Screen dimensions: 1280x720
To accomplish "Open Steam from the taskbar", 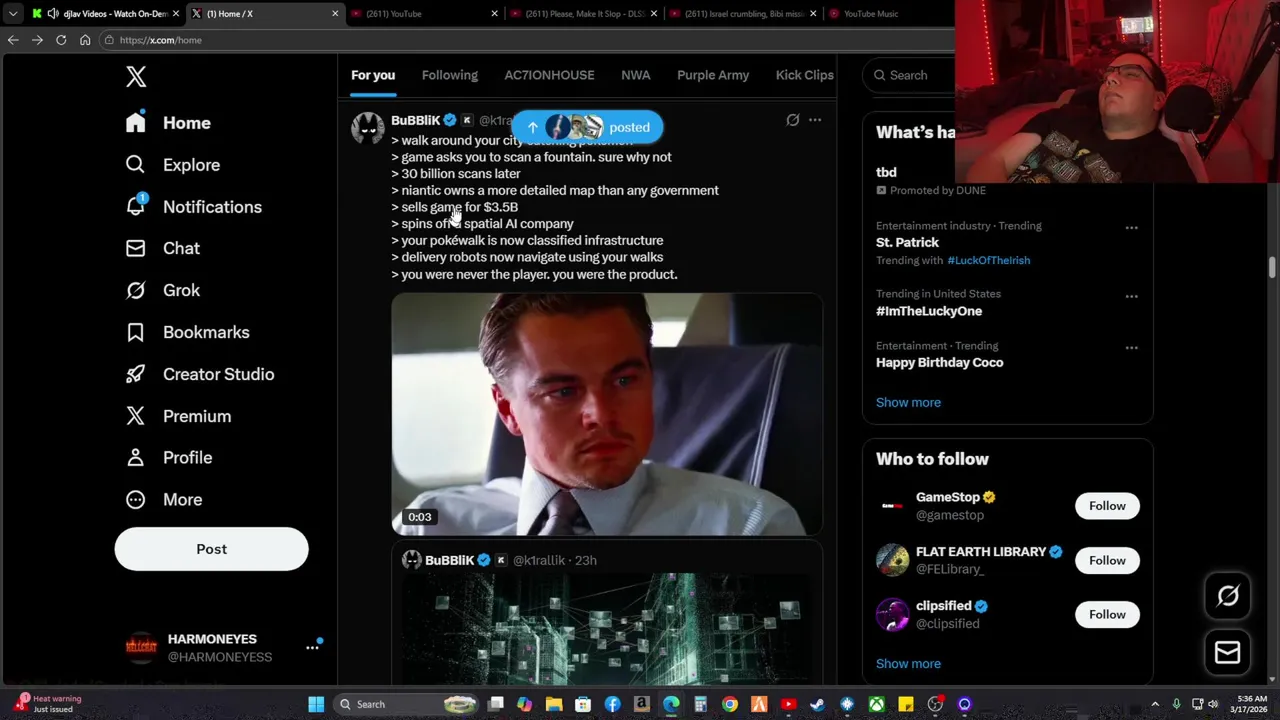I will pos(817,704).
